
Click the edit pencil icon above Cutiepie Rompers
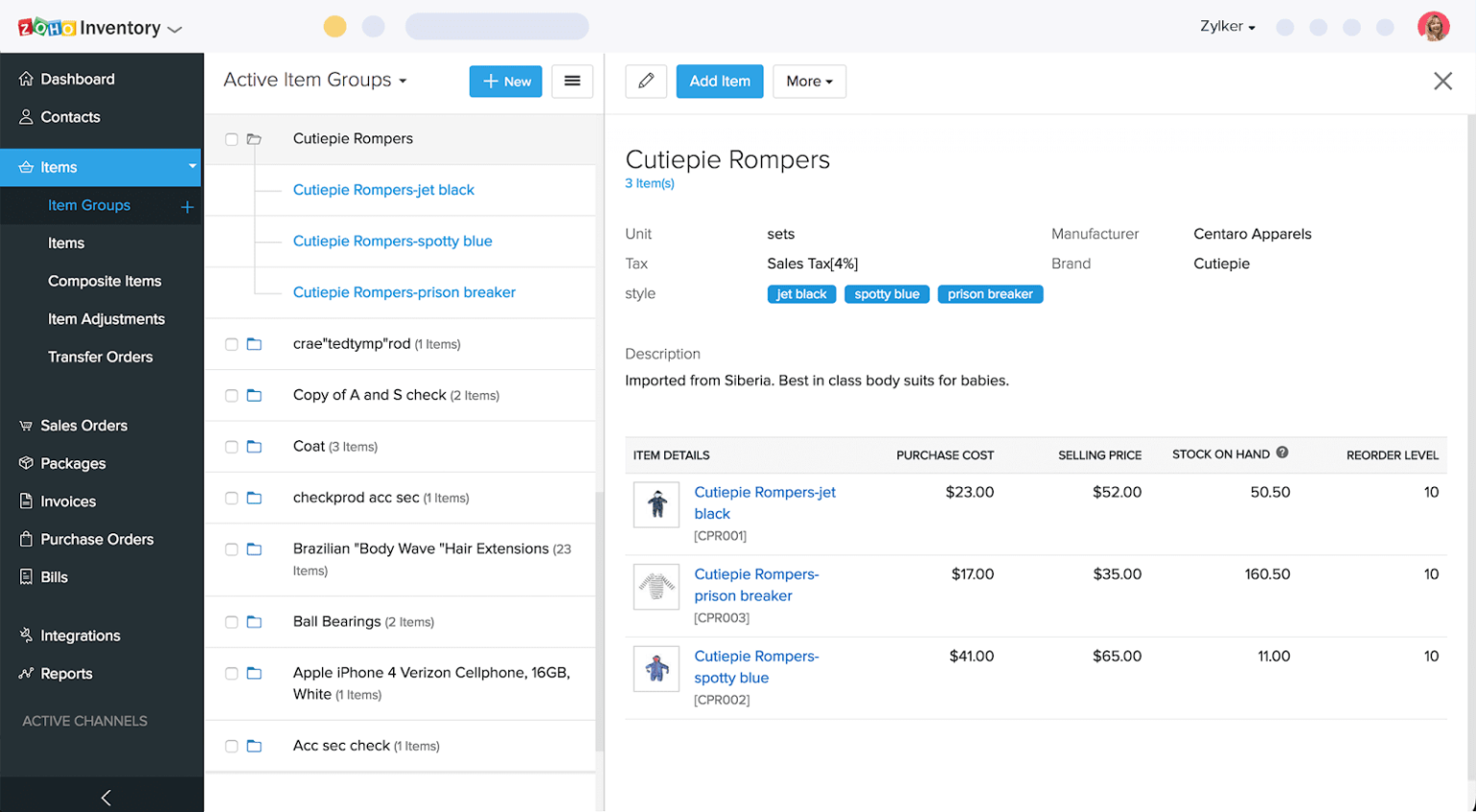[646, 81]
